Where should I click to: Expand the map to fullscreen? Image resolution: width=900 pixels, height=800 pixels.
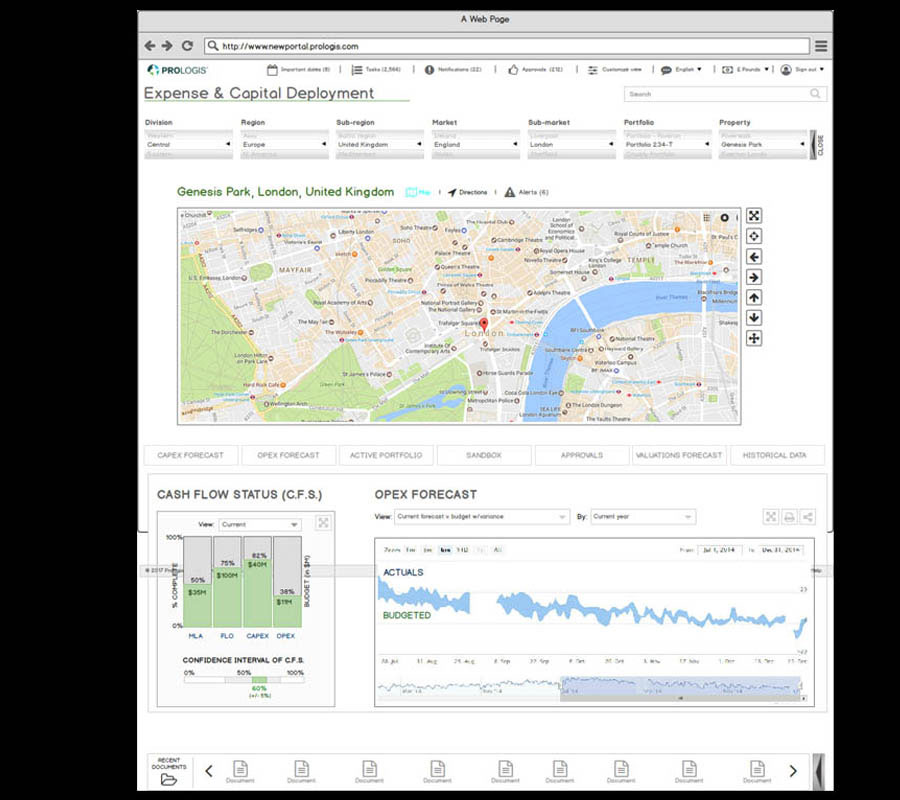(x=754, y=216)
